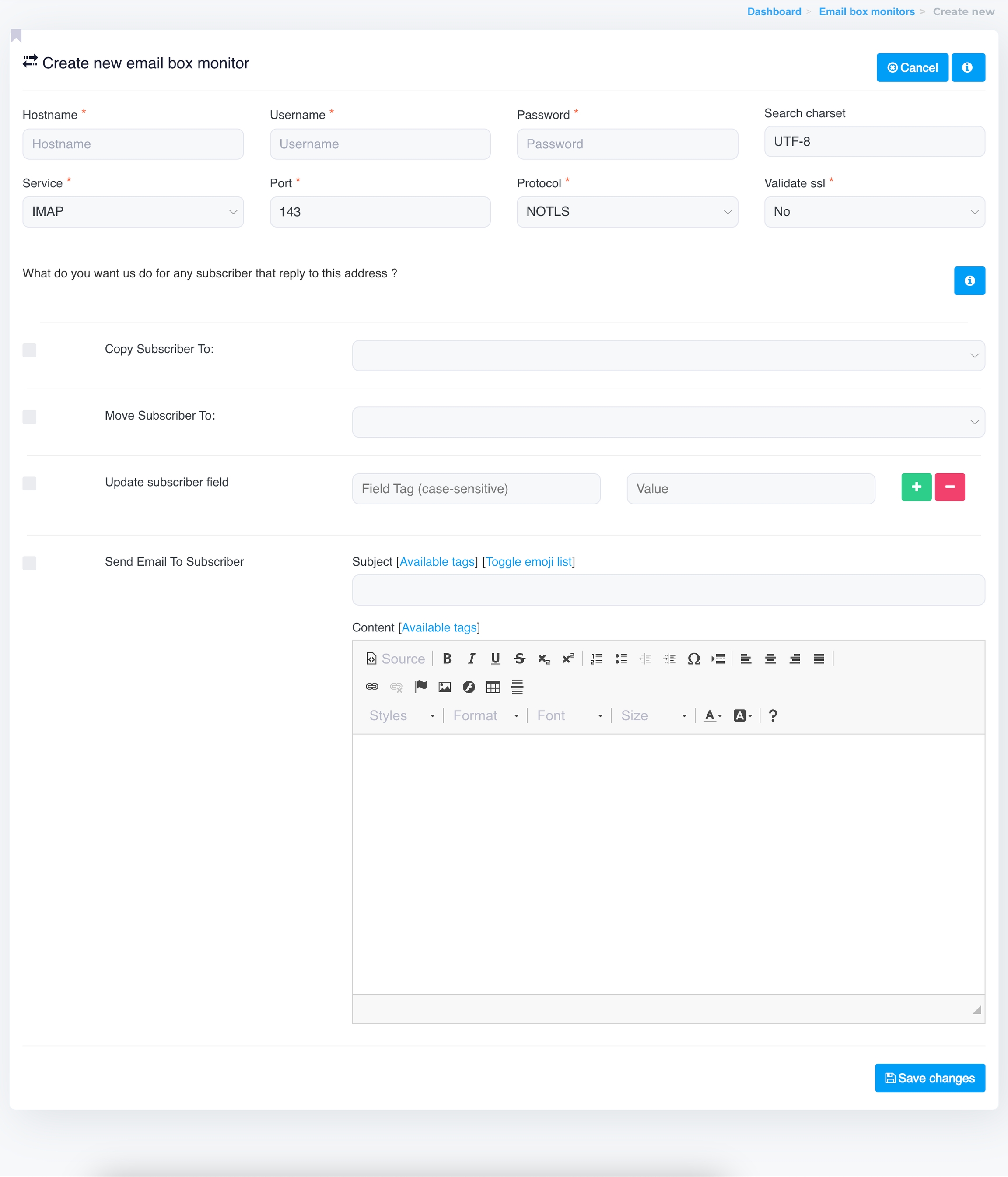Insert a table into content
1008x1177 pixels.
(493, 687)
